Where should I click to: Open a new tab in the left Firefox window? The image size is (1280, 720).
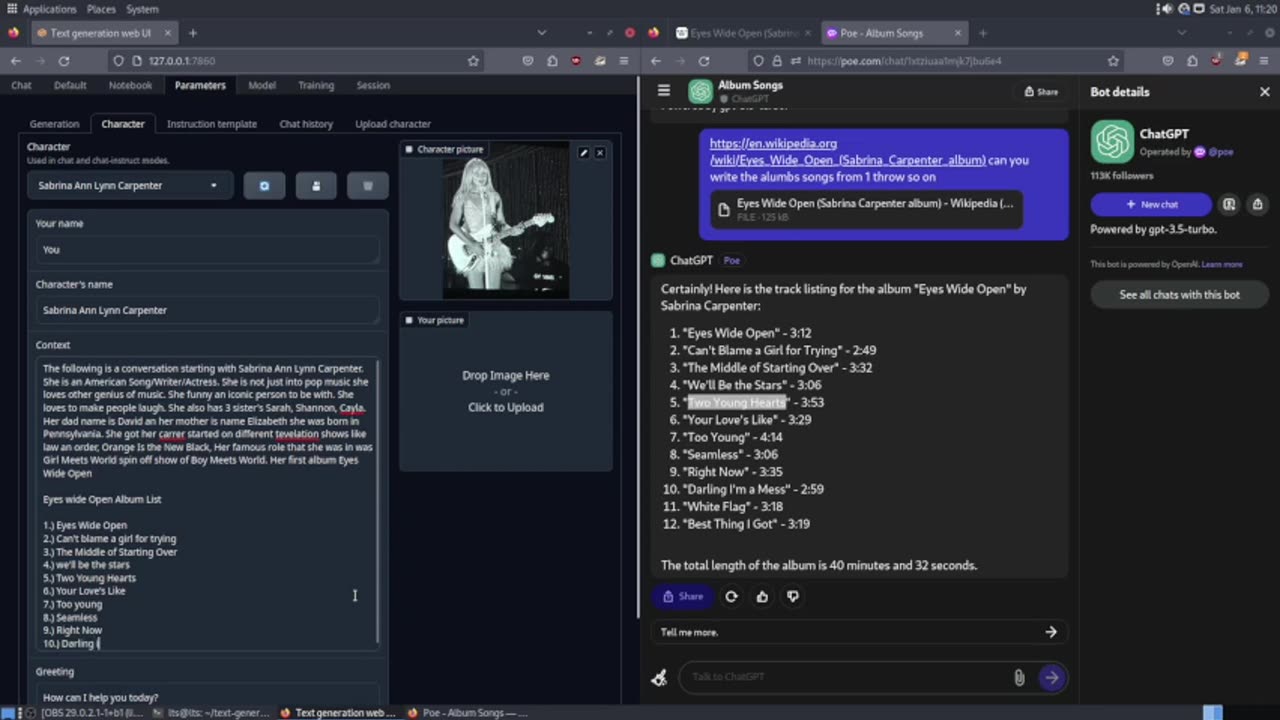[193, 33]
